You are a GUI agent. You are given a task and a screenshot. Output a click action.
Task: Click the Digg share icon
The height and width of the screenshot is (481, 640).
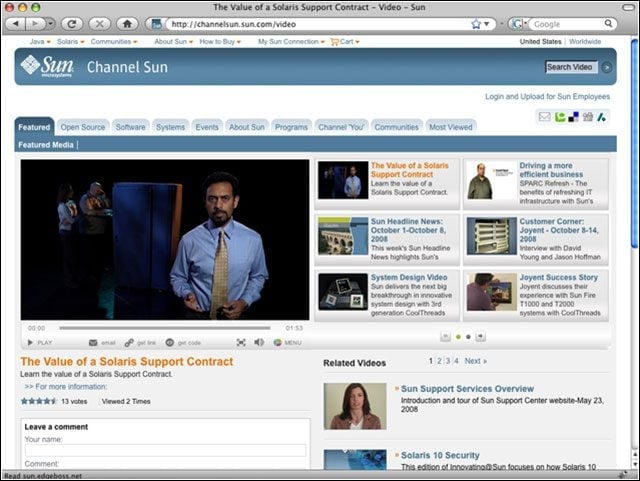pos(588,117)
